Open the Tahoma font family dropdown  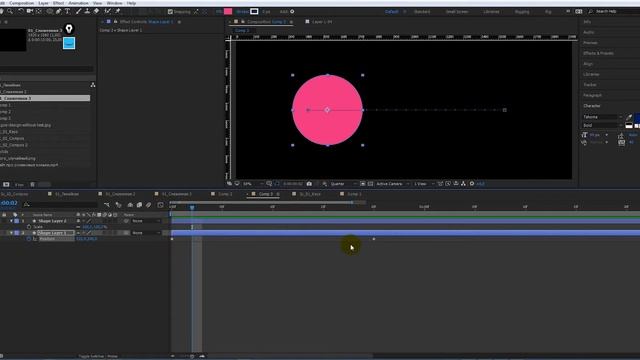pyautogui.click(x=602, y=117)
